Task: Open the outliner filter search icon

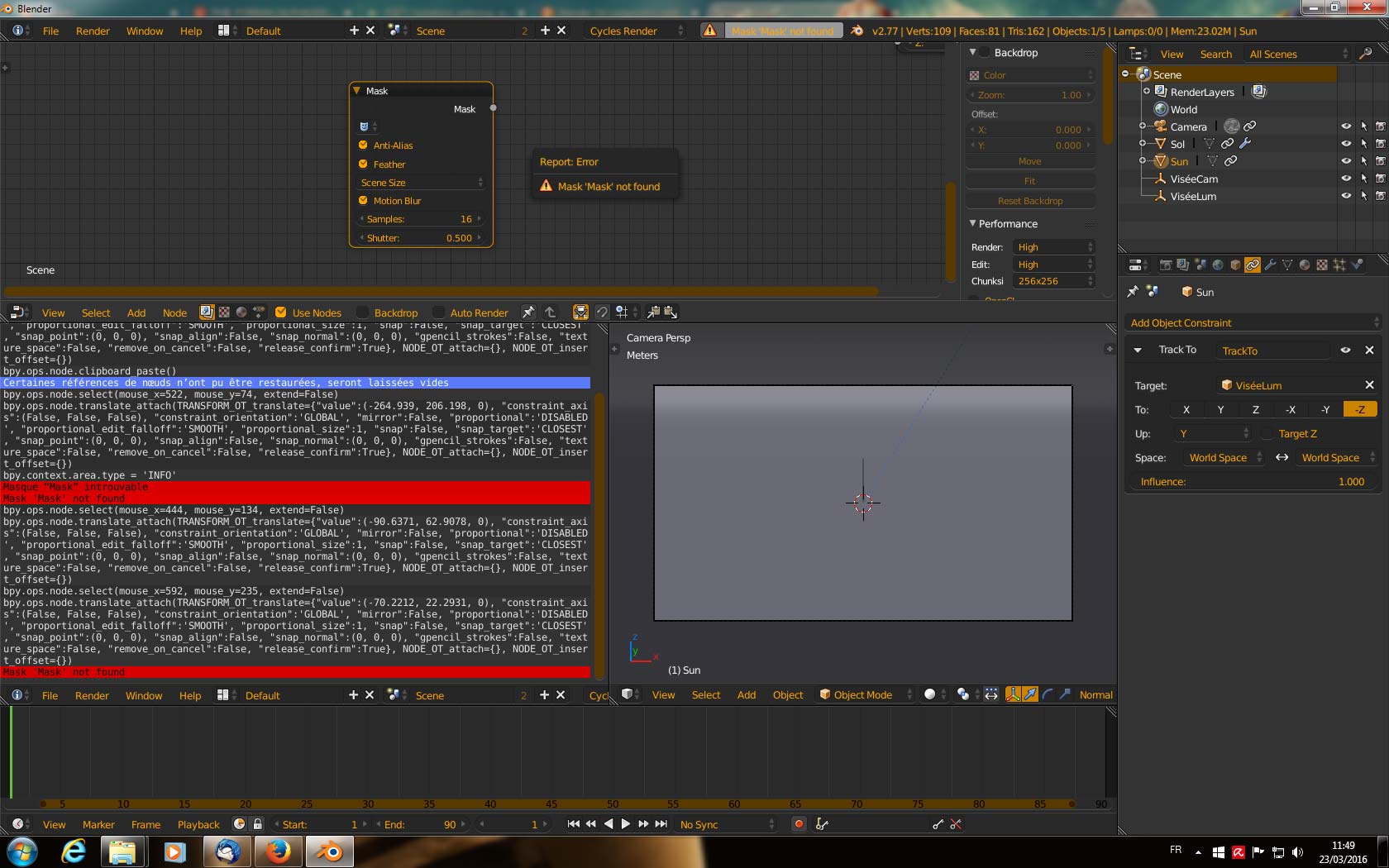Action: 1365,54
